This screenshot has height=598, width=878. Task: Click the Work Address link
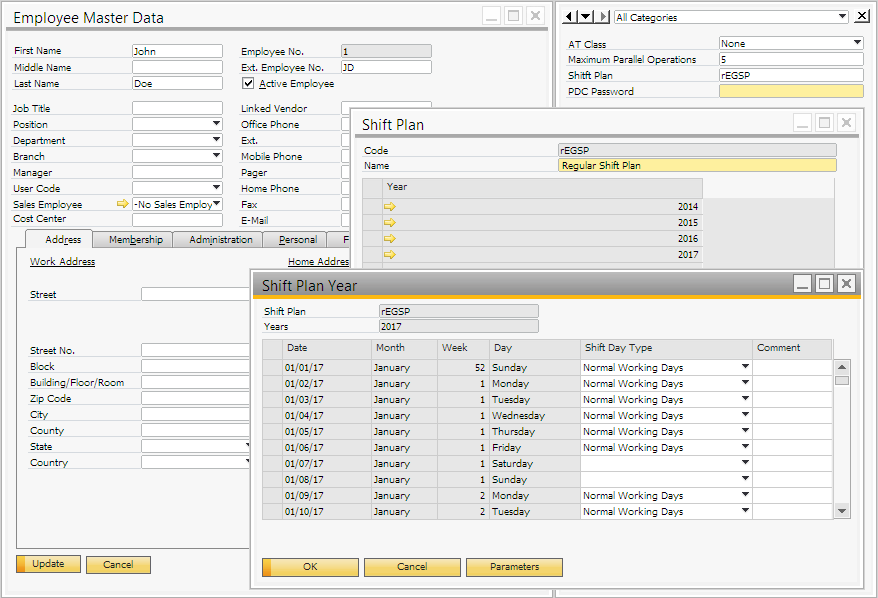tap(62, 262)
